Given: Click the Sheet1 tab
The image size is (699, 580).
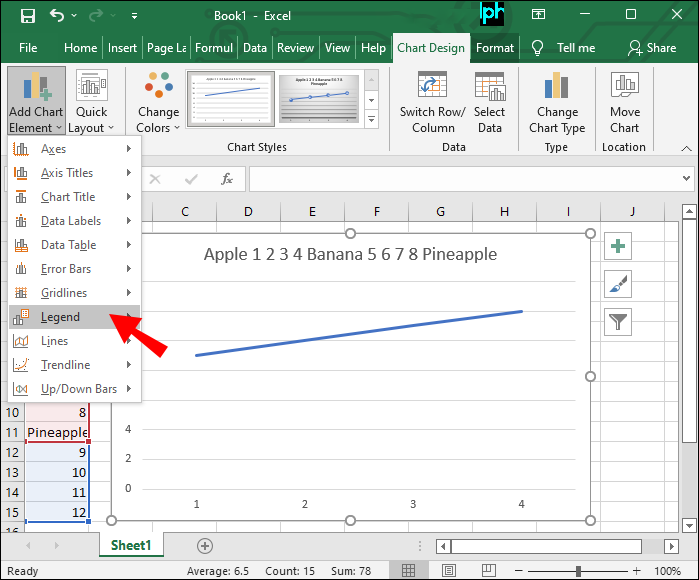Looking at the screenshot, I should 131,545.
